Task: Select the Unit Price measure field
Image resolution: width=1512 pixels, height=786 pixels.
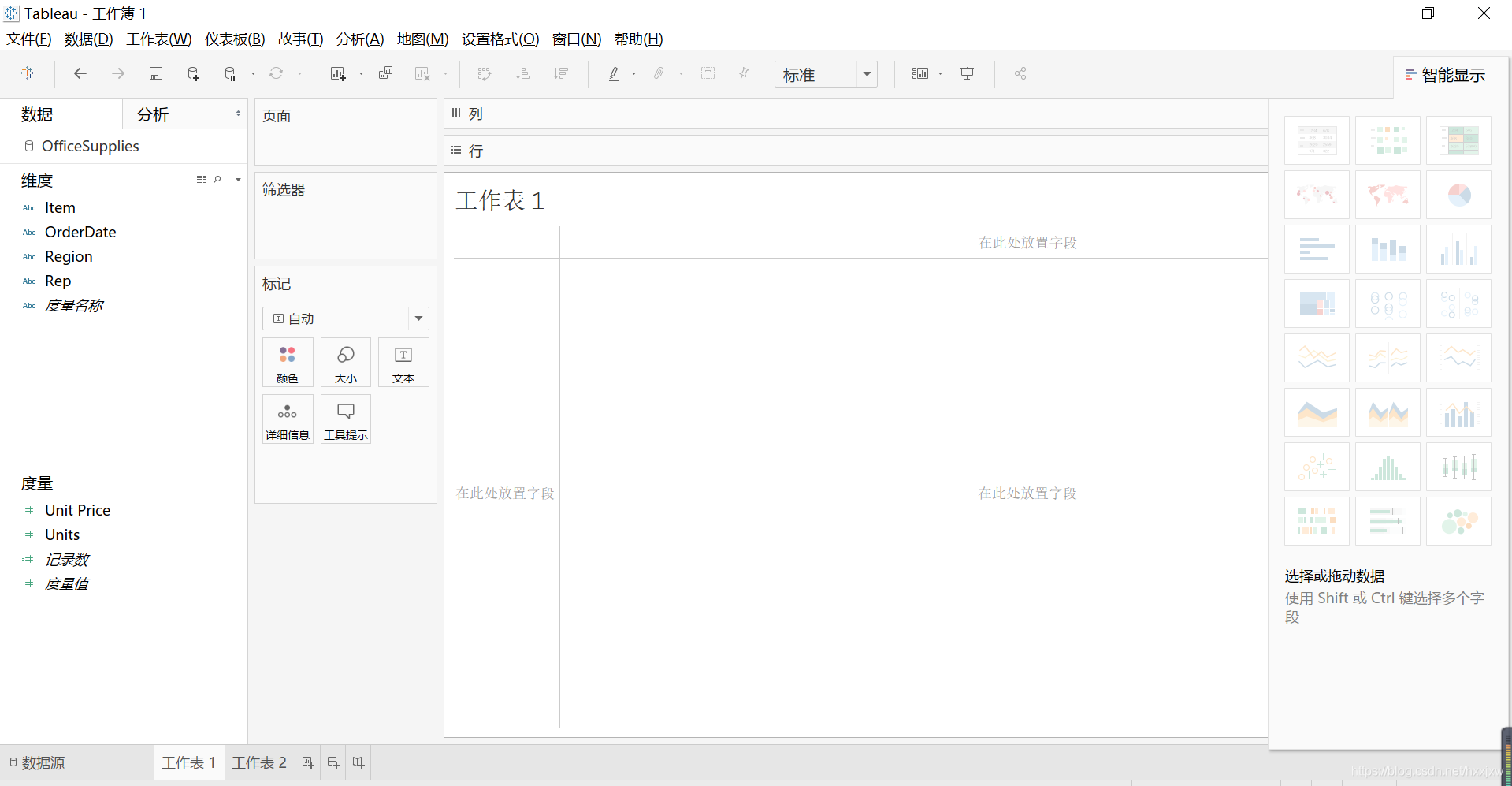Action: (x=77, y=510)
